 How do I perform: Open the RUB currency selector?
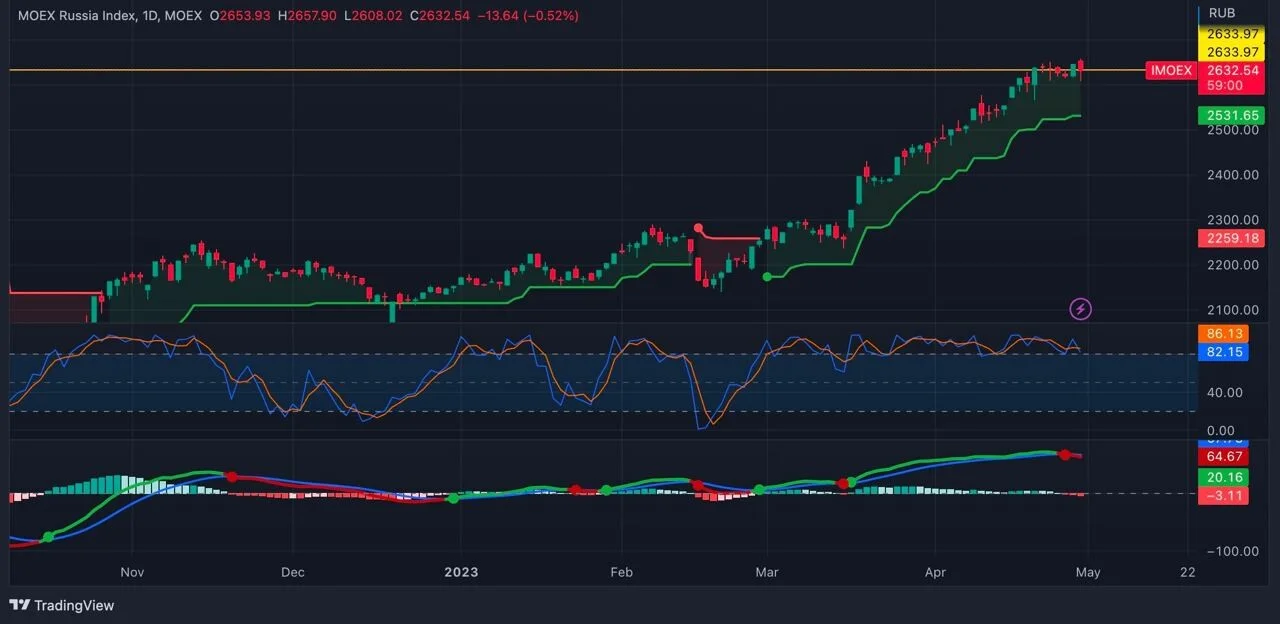[x=1222, y=13]
